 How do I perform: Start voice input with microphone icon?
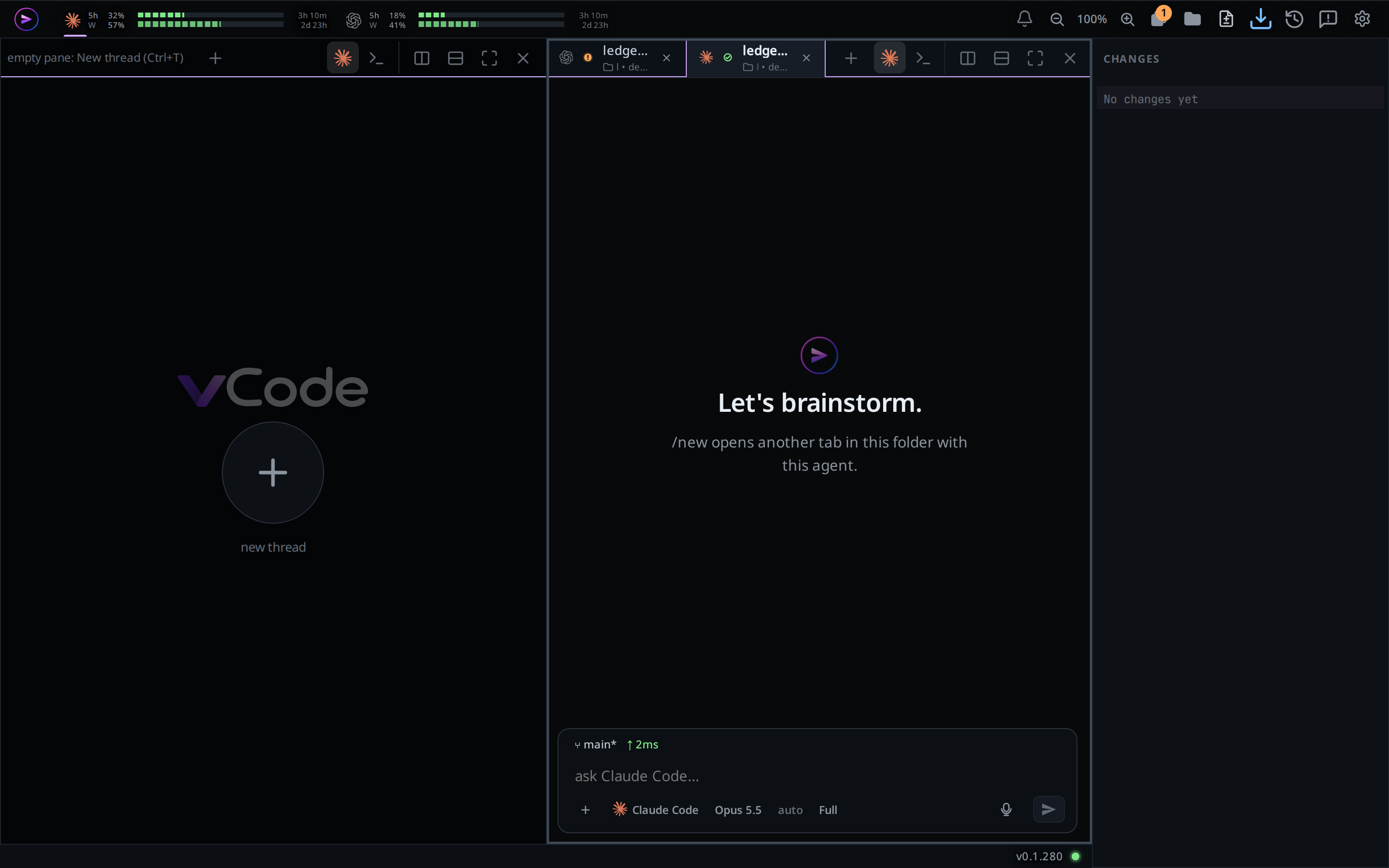(x=1006, y=810)
